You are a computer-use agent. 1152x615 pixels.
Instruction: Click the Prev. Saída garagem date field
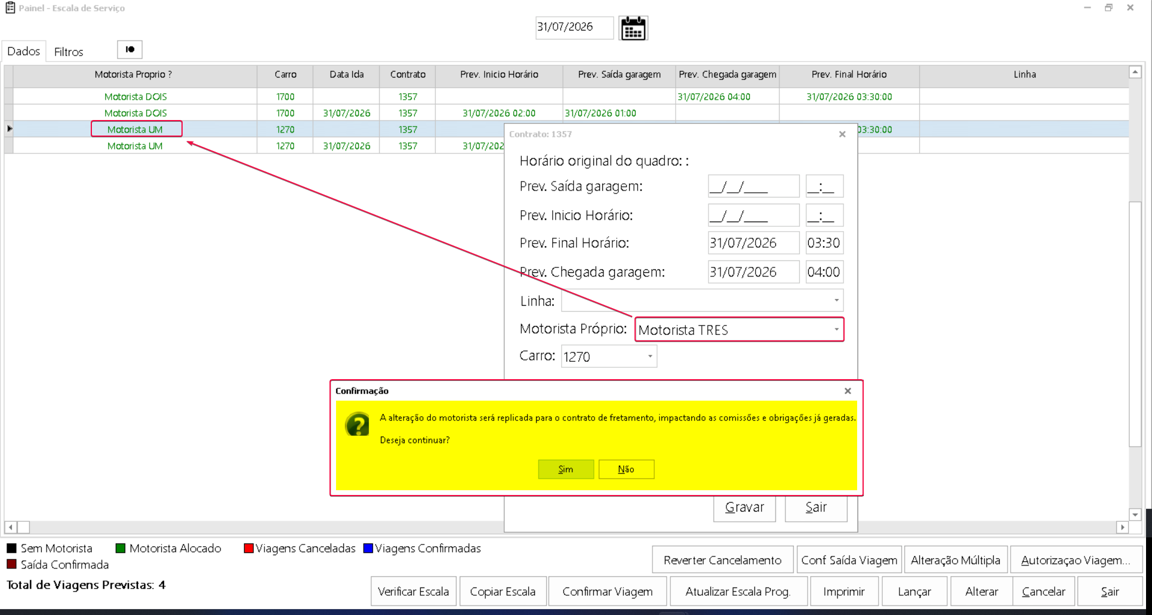pos(754,187)
